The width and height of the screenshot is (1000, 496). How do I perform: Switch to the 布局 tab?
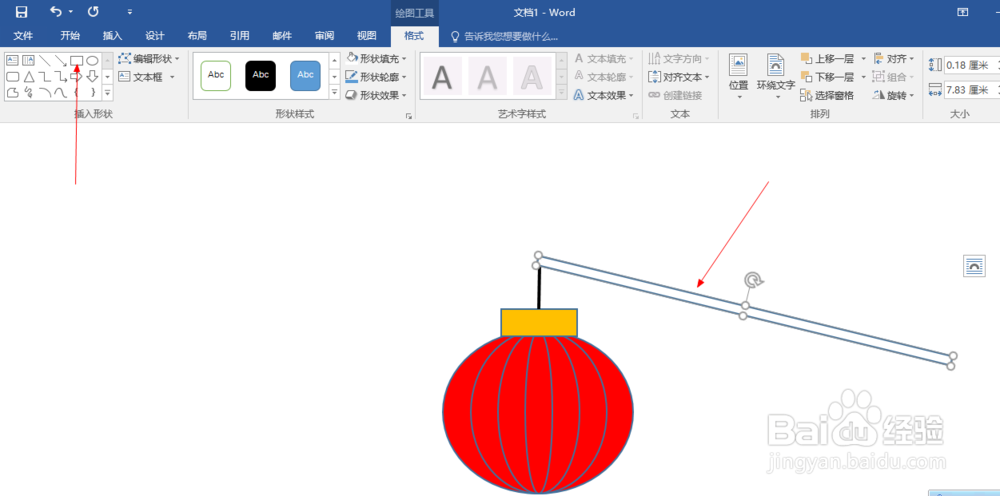(x=197, y=36)
